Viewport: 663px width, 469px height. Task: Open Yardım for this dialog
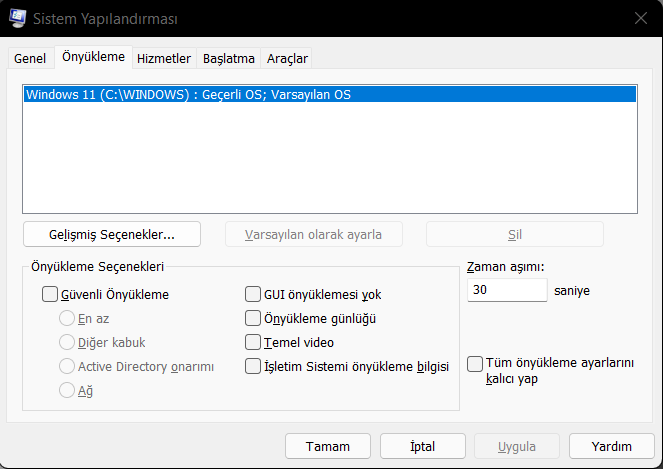[611, 446]
